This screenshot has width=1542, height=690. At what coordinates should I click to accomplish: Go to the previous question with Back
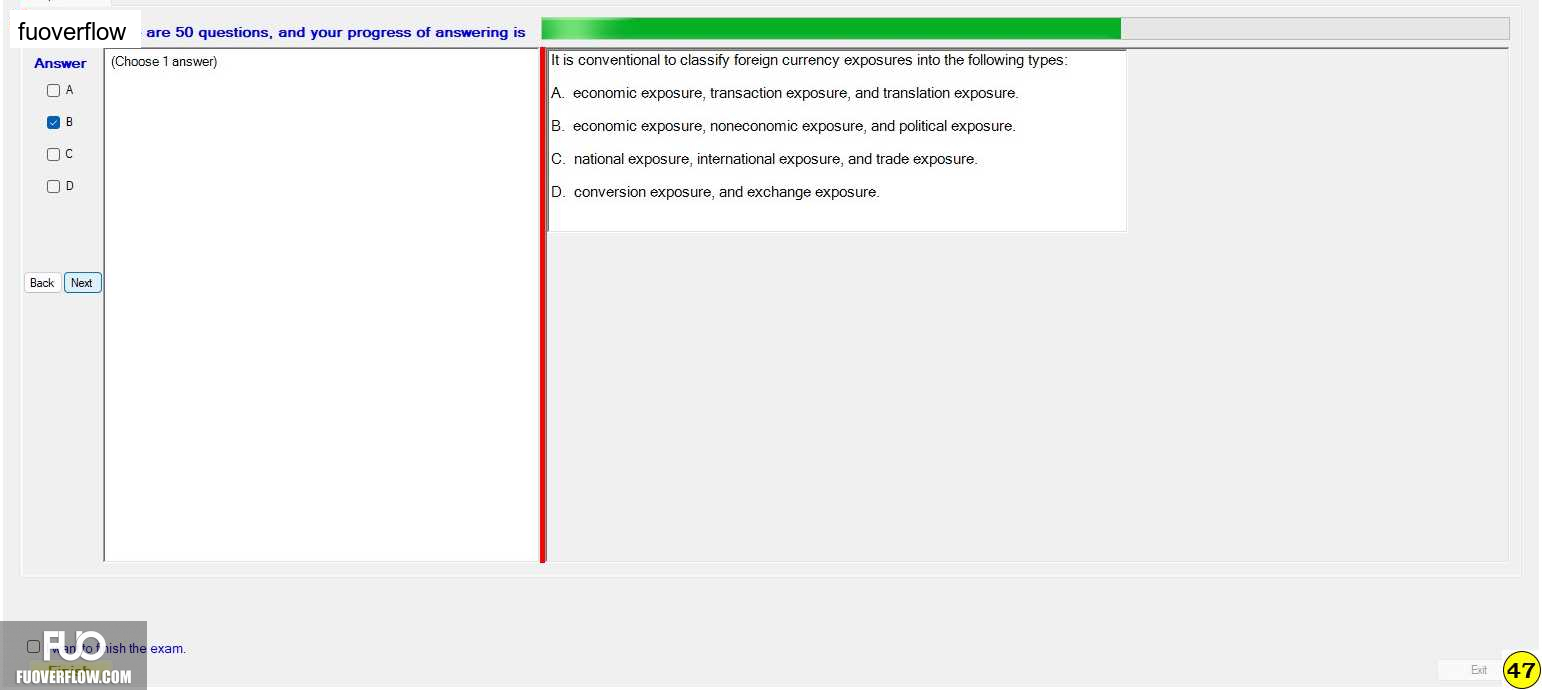42,283
